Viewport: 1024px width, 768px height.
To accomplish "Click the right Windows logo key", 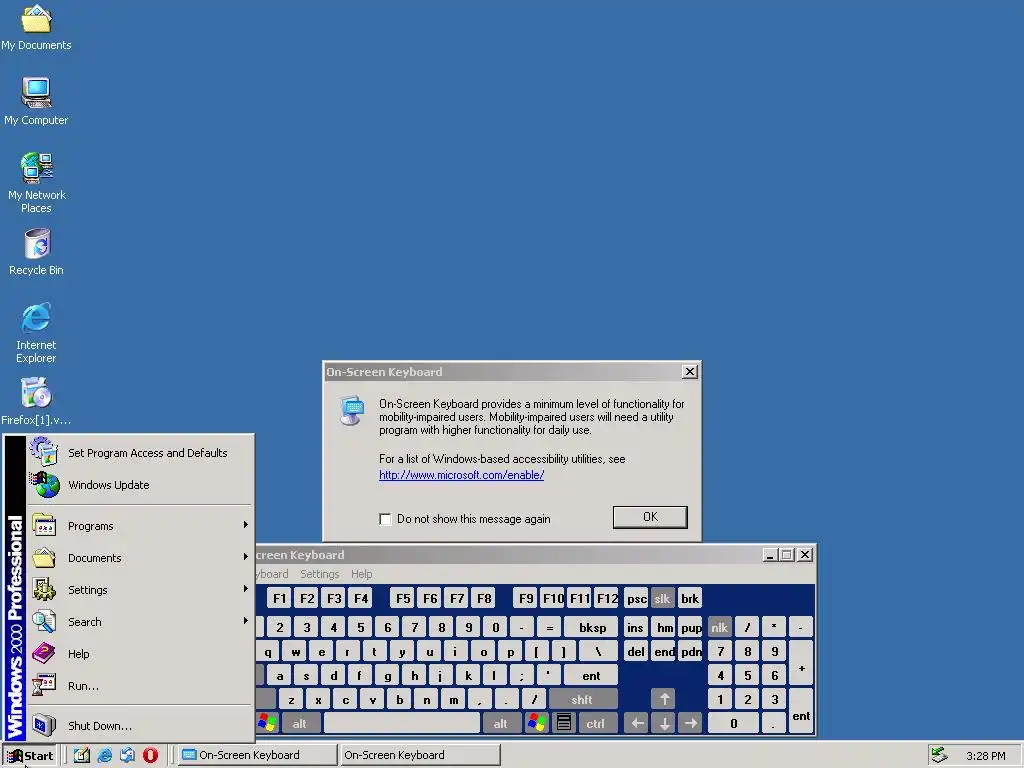I will click(x=537, y=723).
